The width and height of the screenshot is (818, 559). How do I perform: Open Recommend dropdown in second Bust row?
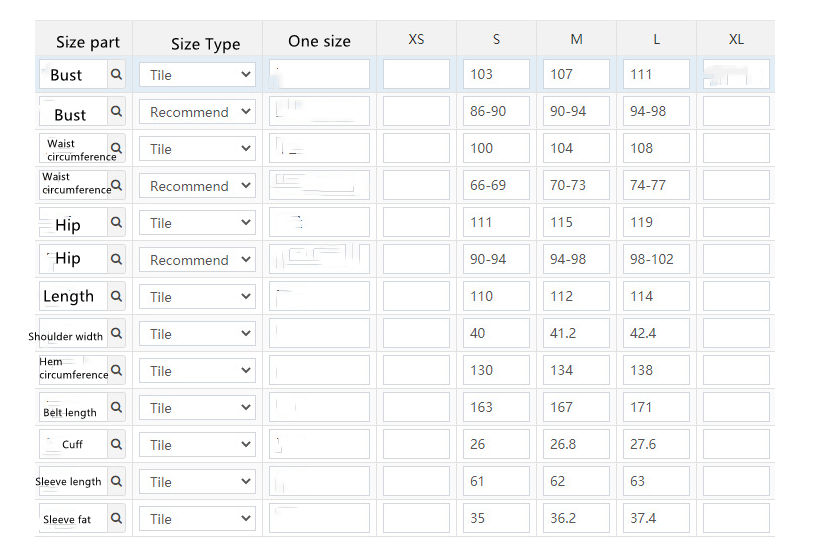coord(197,112)
